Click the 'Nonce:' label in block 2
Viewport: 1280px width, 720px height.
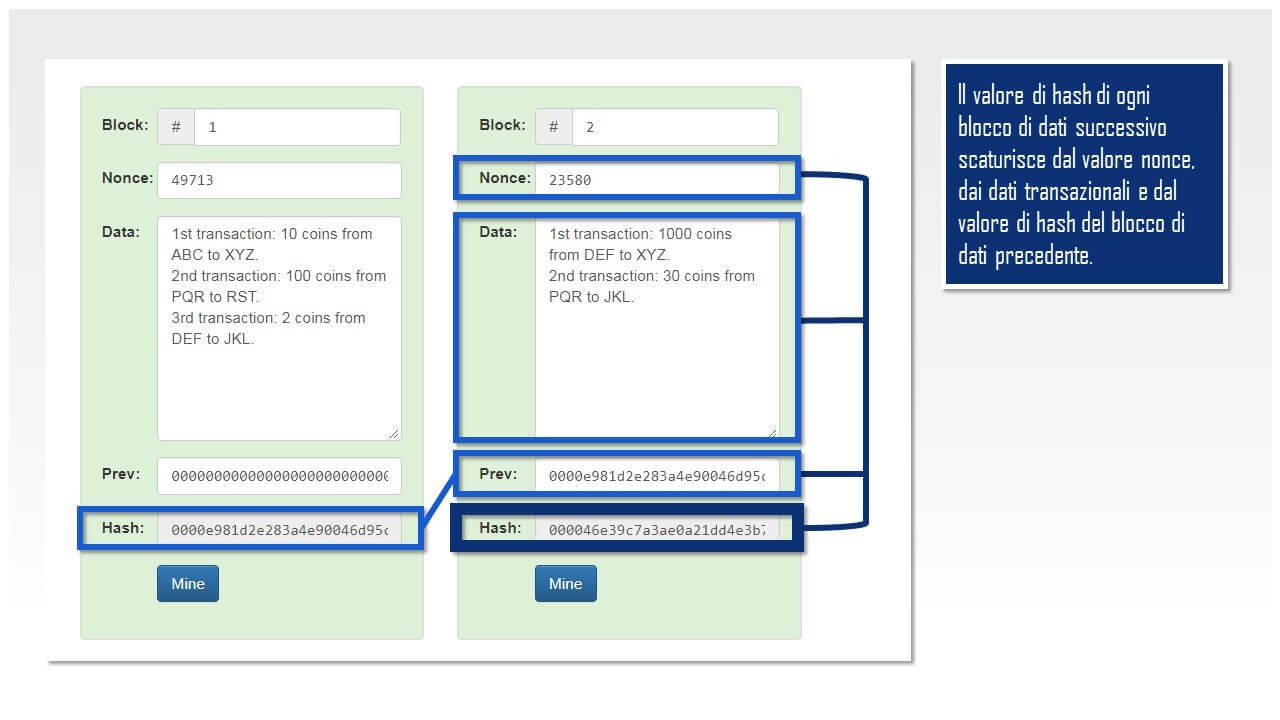tap(505, 178)
